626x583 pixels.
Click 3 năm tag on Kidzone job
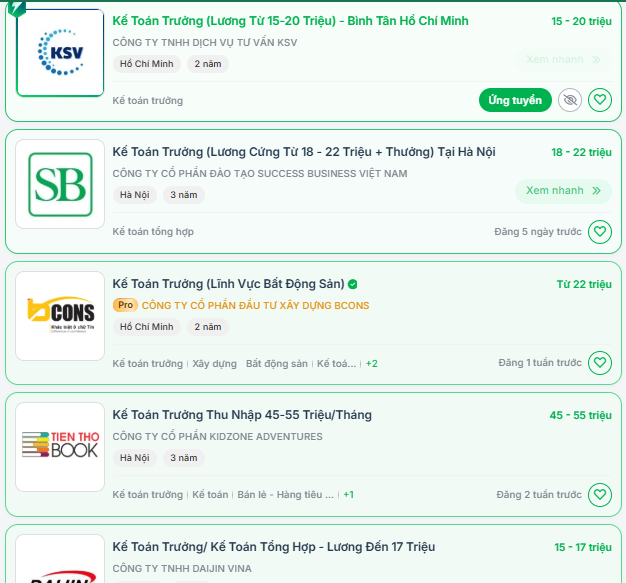tap(184, 458)
